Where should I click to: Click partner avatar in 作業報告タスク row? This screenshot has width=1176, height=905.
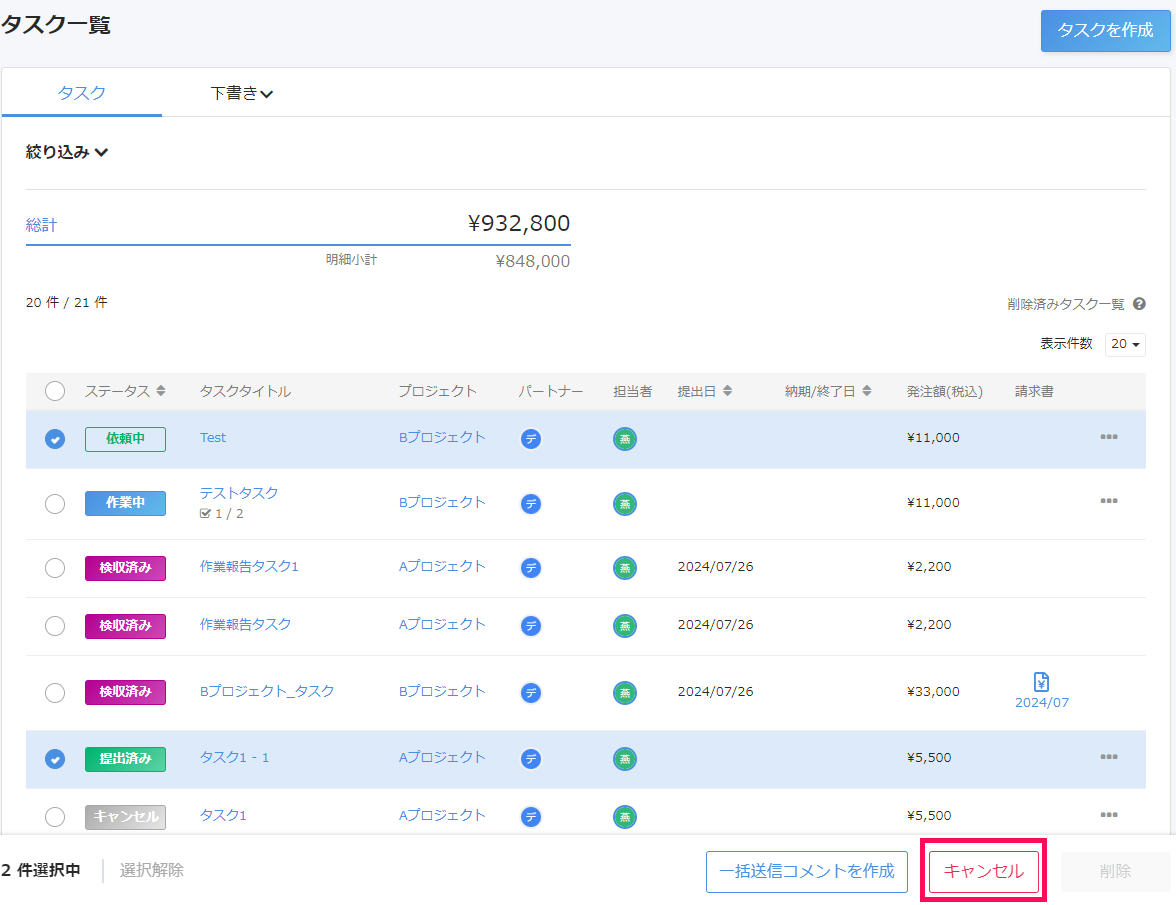pos(531,625)
